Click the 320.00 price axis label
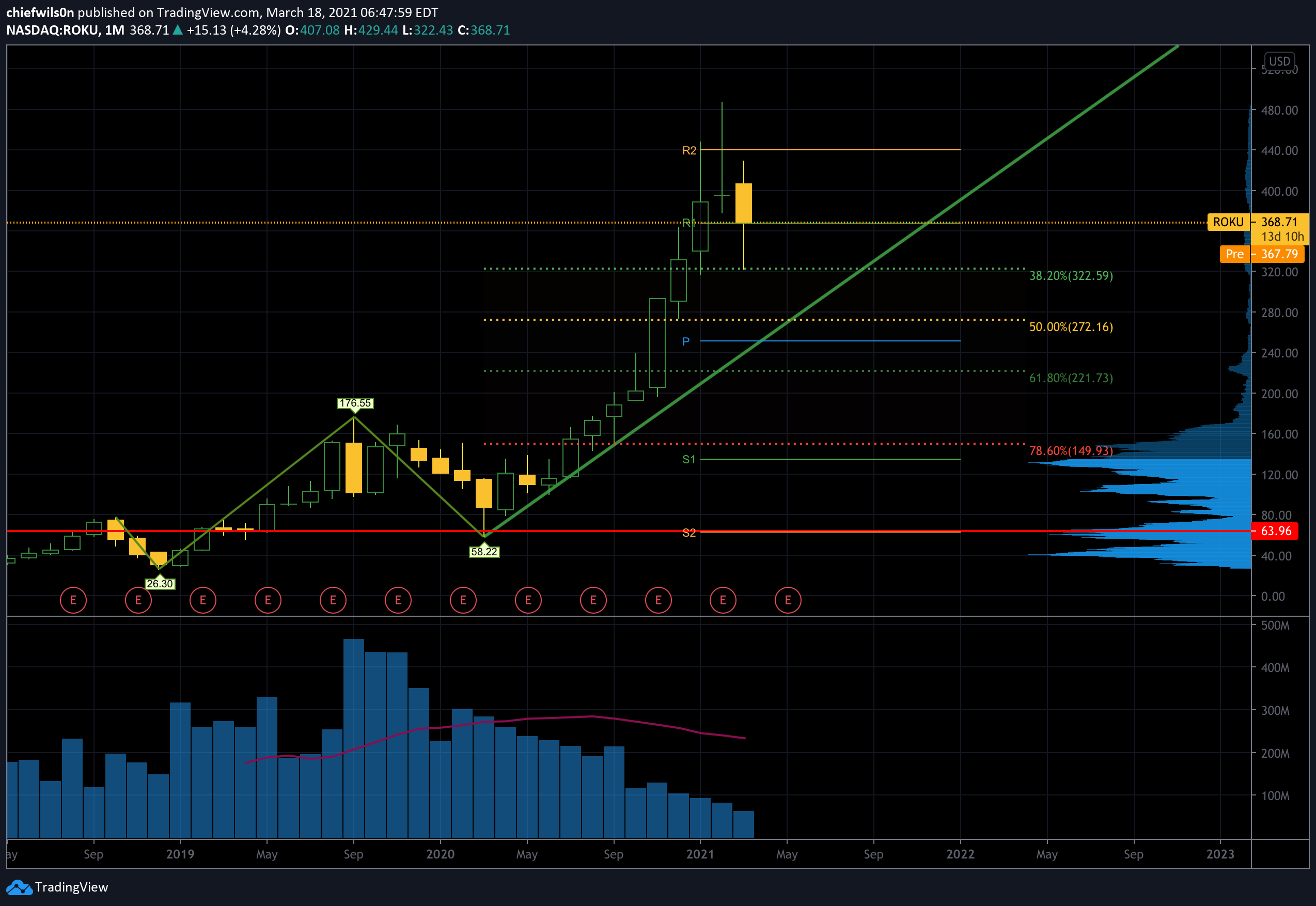 point(1279,272)
